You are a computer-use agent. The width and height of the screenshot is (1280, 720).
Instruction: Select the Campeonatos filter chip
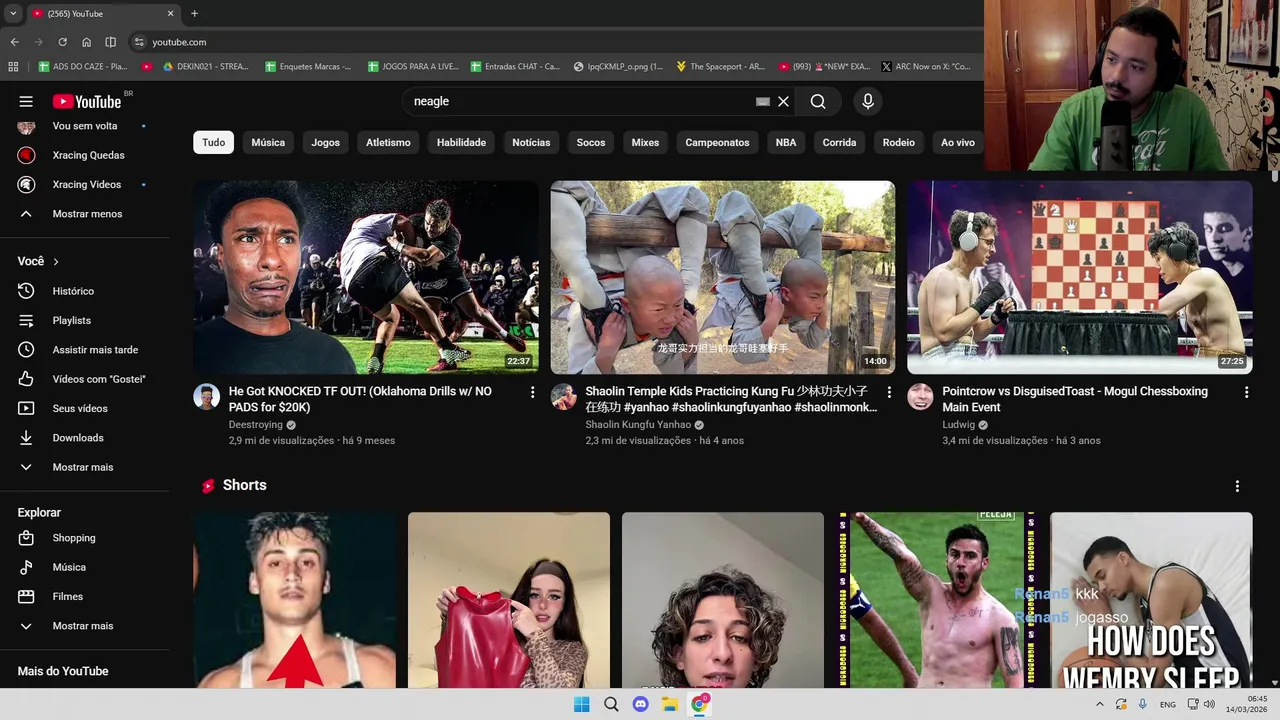717,142
